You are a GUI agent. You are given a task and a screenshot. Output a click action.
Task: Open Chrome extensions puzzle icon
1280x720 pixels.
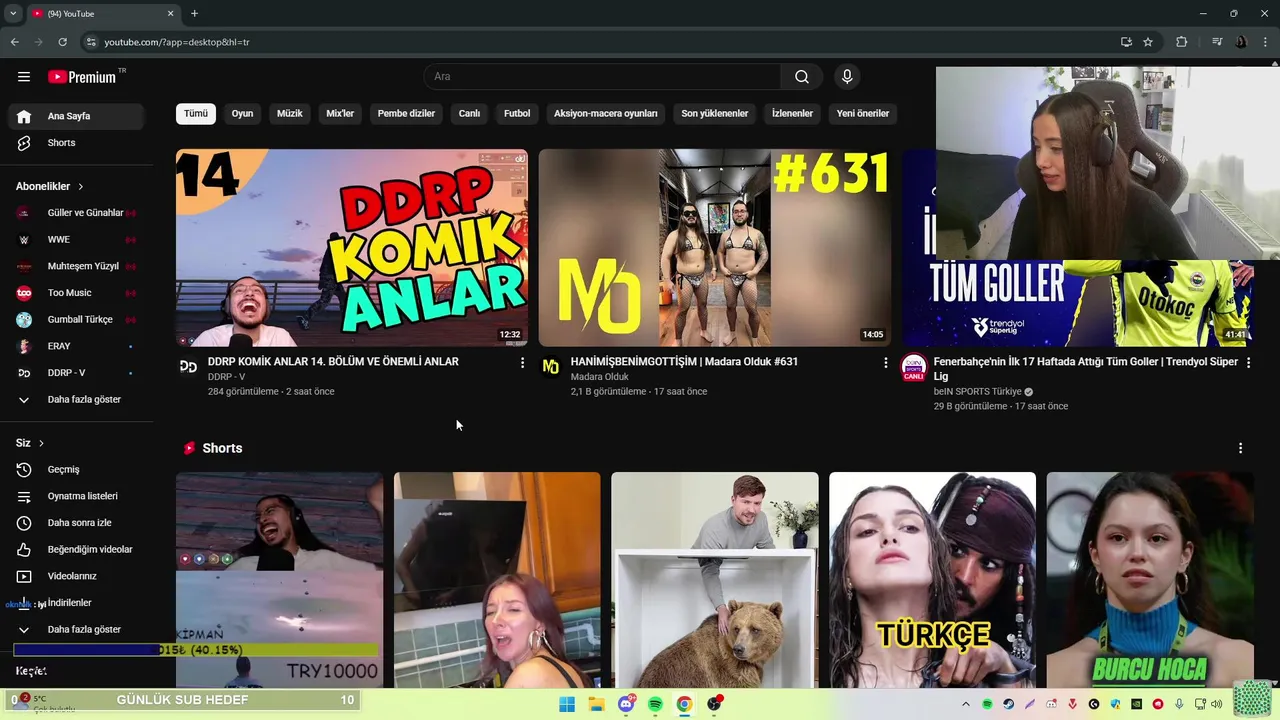1182,42
